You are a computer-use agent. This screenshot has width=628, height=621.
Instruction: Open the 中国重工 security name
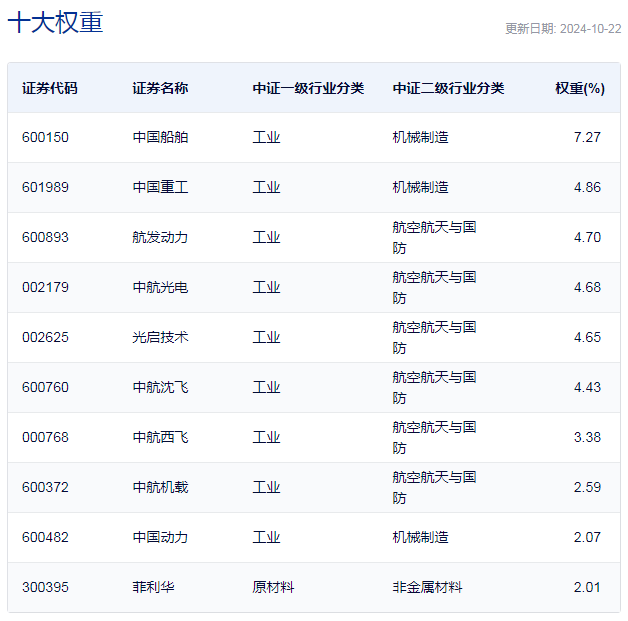[160, 187]
